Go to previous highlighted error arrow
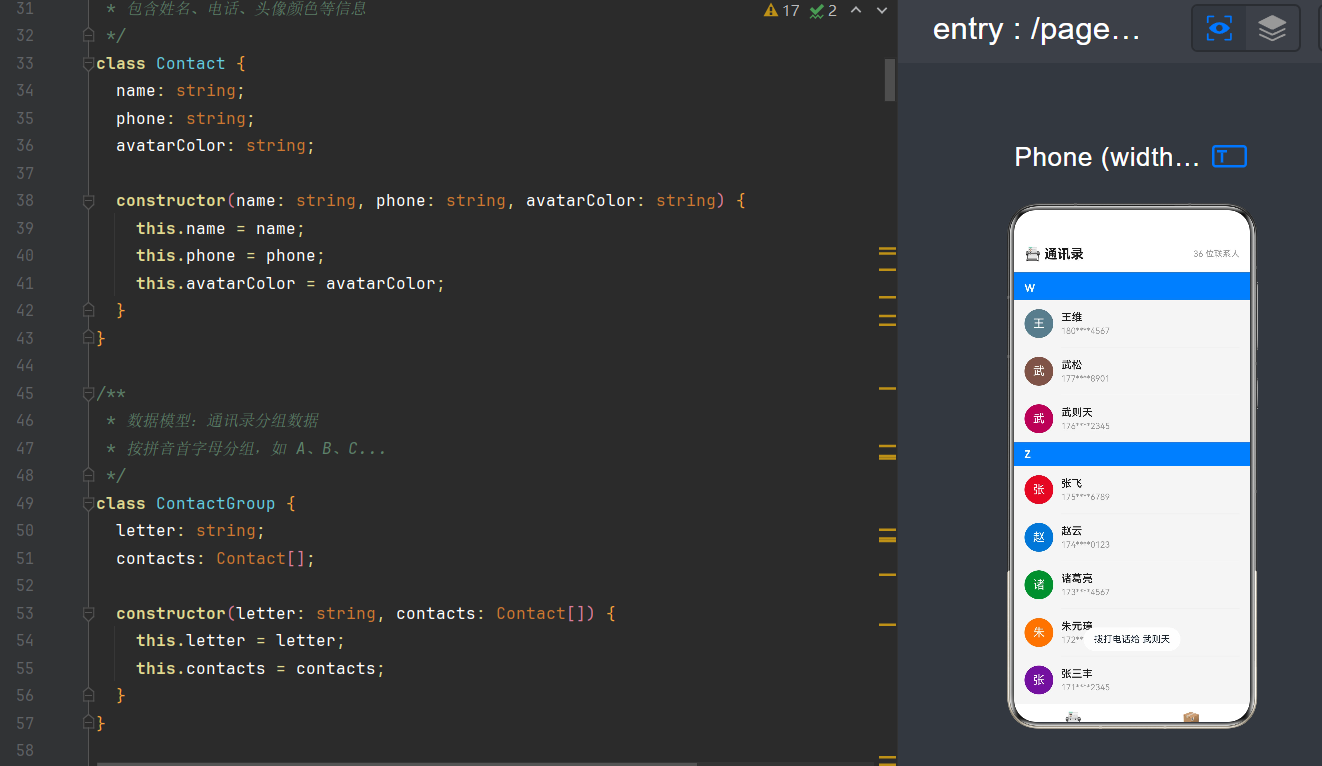Viewport: 1322px width, 766px height. click(856, 10)
